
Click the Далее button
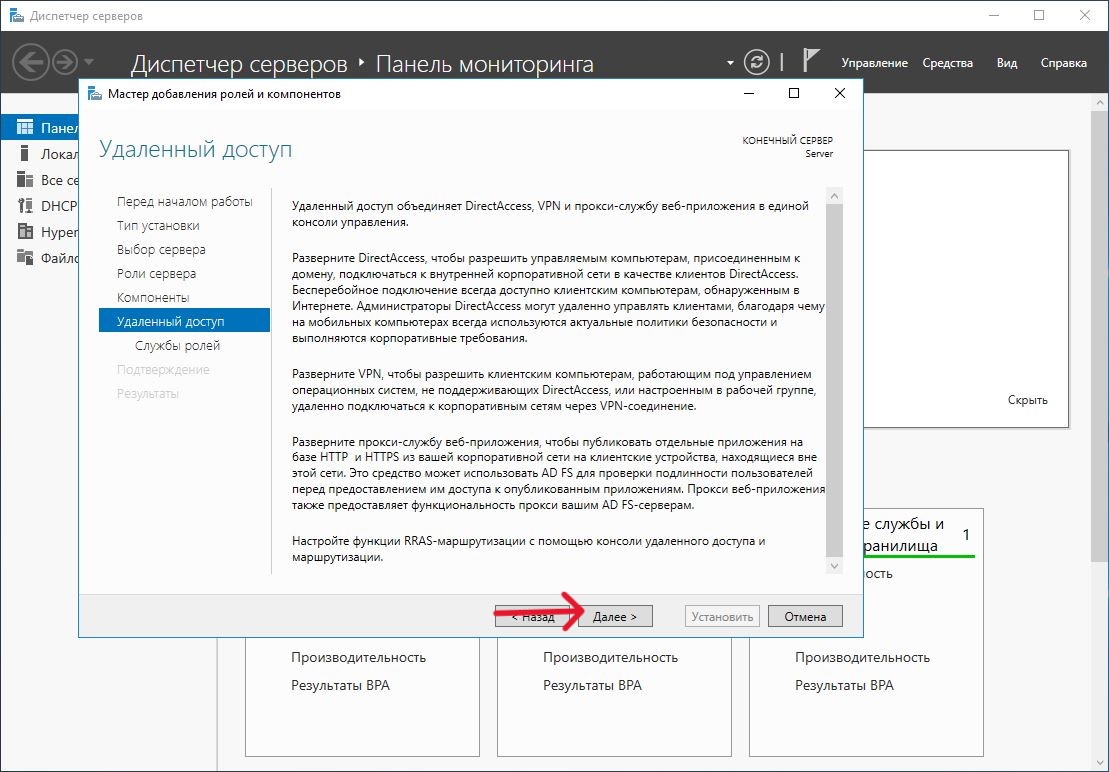615,617
